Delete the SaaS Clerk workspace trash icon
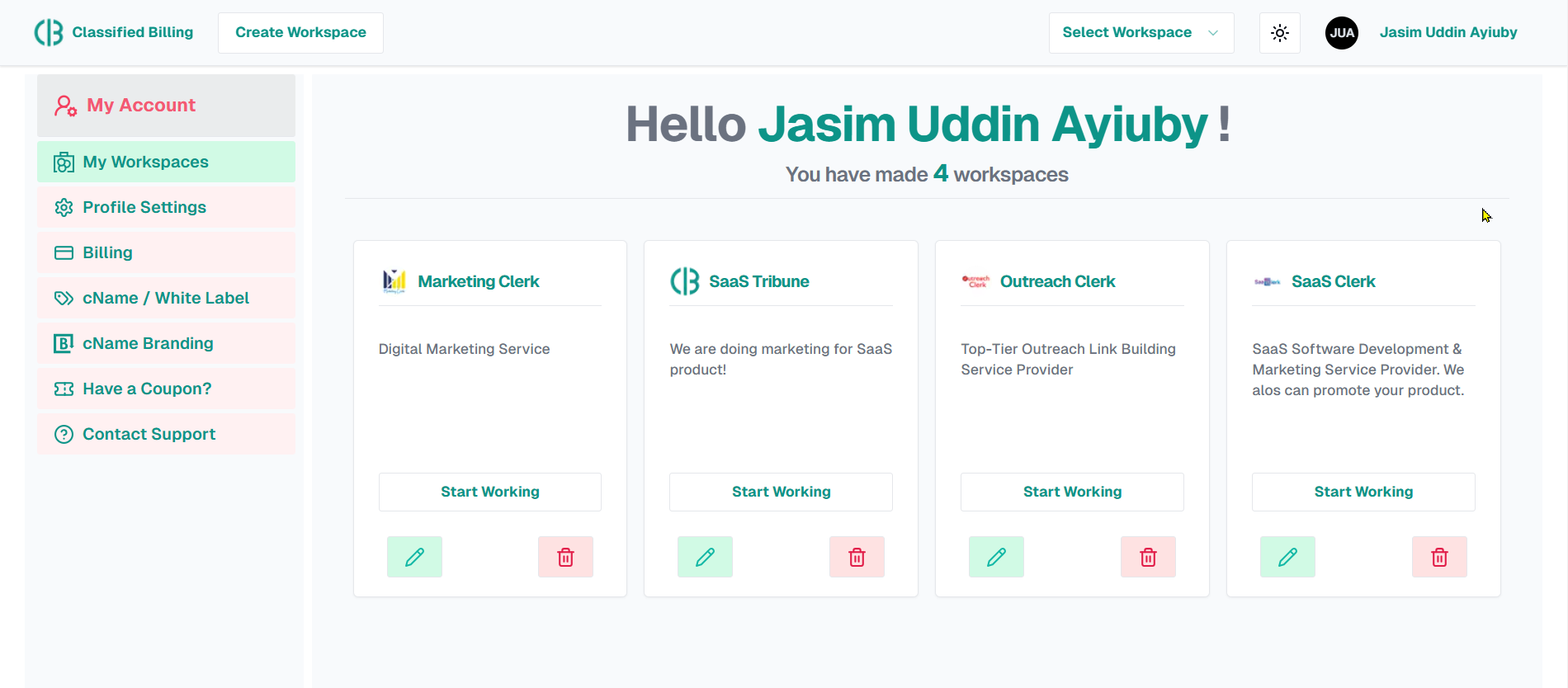The width and height of the screenshot is (1568, 688). [1439, 557]
